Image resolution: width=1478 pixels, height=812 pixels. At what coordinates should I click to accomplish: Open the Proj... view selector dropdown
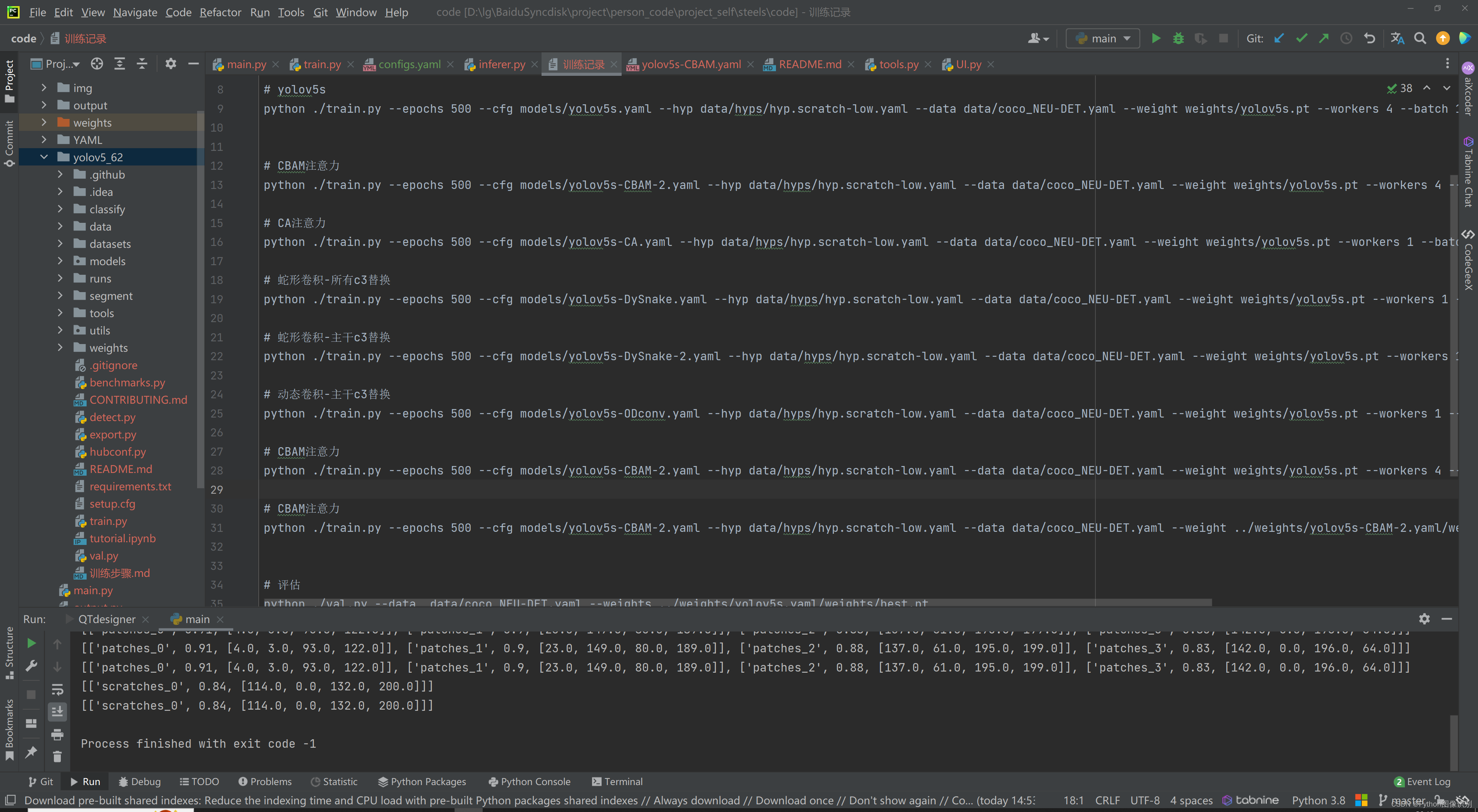pos(55,64)
